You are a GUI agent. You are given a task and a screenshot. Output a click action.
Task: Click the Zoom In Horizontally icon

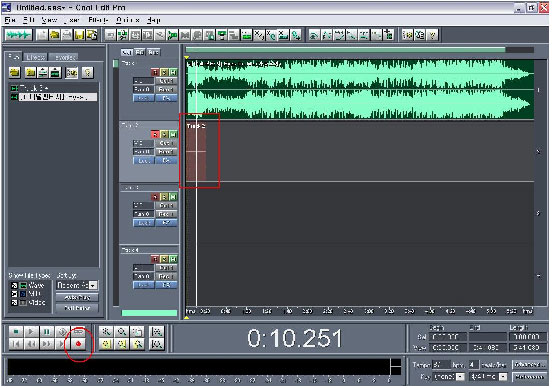(106, 332)
